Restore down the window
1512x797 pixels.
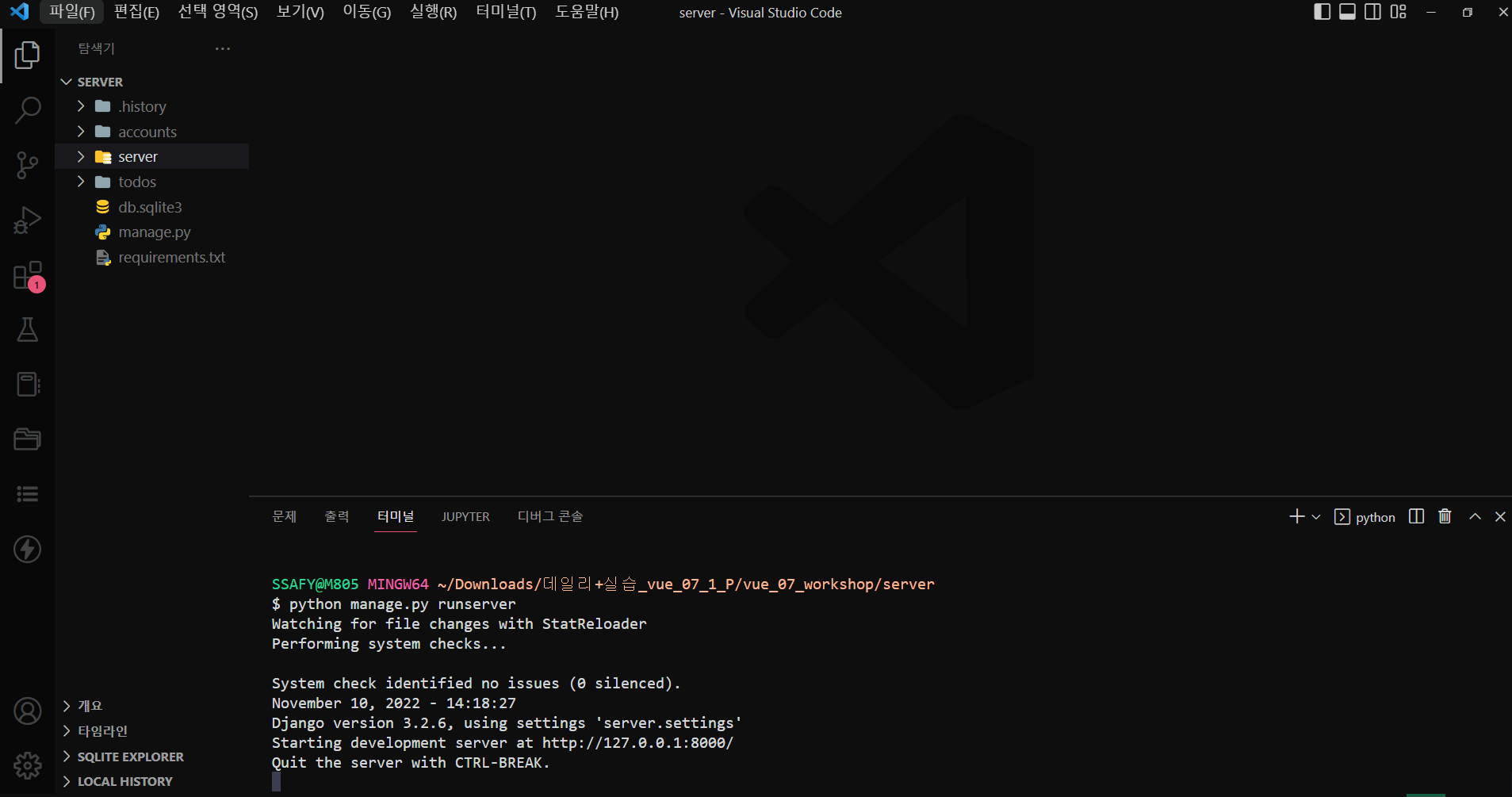(x=1467, y=12)
